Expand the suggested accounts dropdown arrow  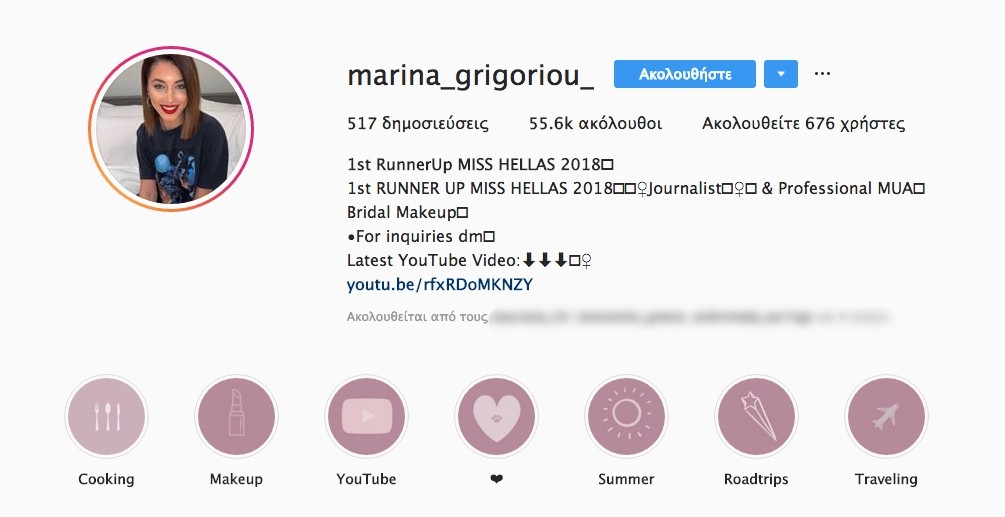781,74
